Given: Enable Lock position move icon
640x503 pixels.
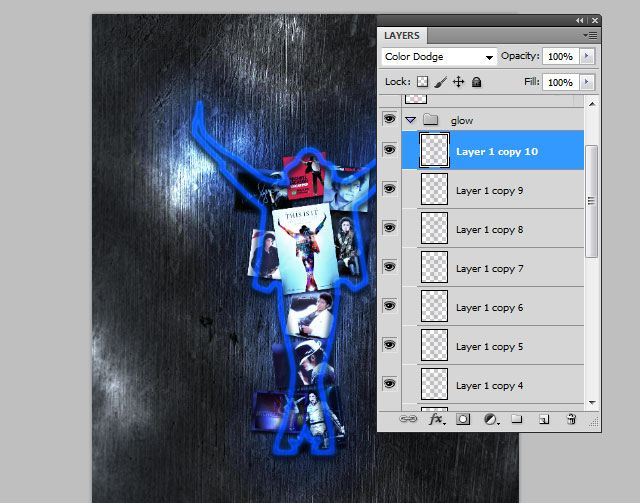Looking at the screenshot, I should [x=458, y=82].
